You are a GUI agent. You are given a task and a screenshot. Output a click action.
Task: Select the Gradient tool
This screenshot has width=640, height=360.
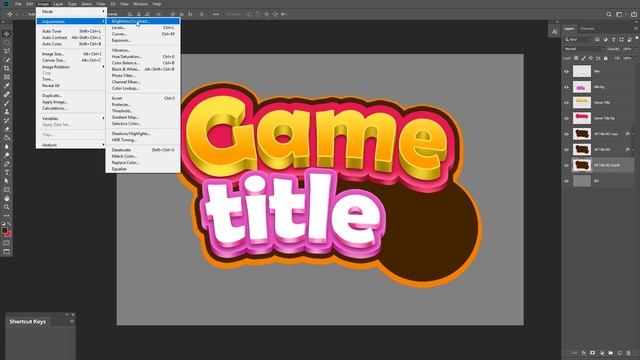pyautogui.click(x=7, y=138)
